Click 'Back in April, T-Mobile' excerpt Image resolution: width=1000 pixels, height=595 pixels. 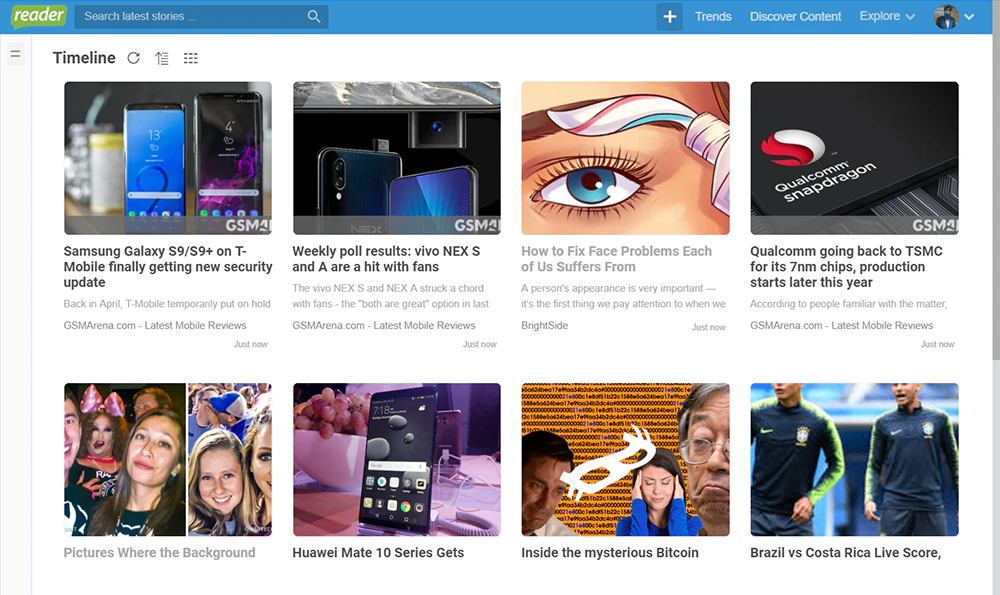167,304
